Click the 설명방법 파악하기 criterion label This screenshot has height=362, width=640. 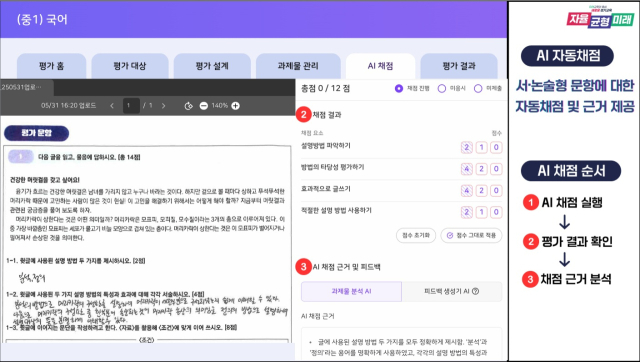pos(326,146)
